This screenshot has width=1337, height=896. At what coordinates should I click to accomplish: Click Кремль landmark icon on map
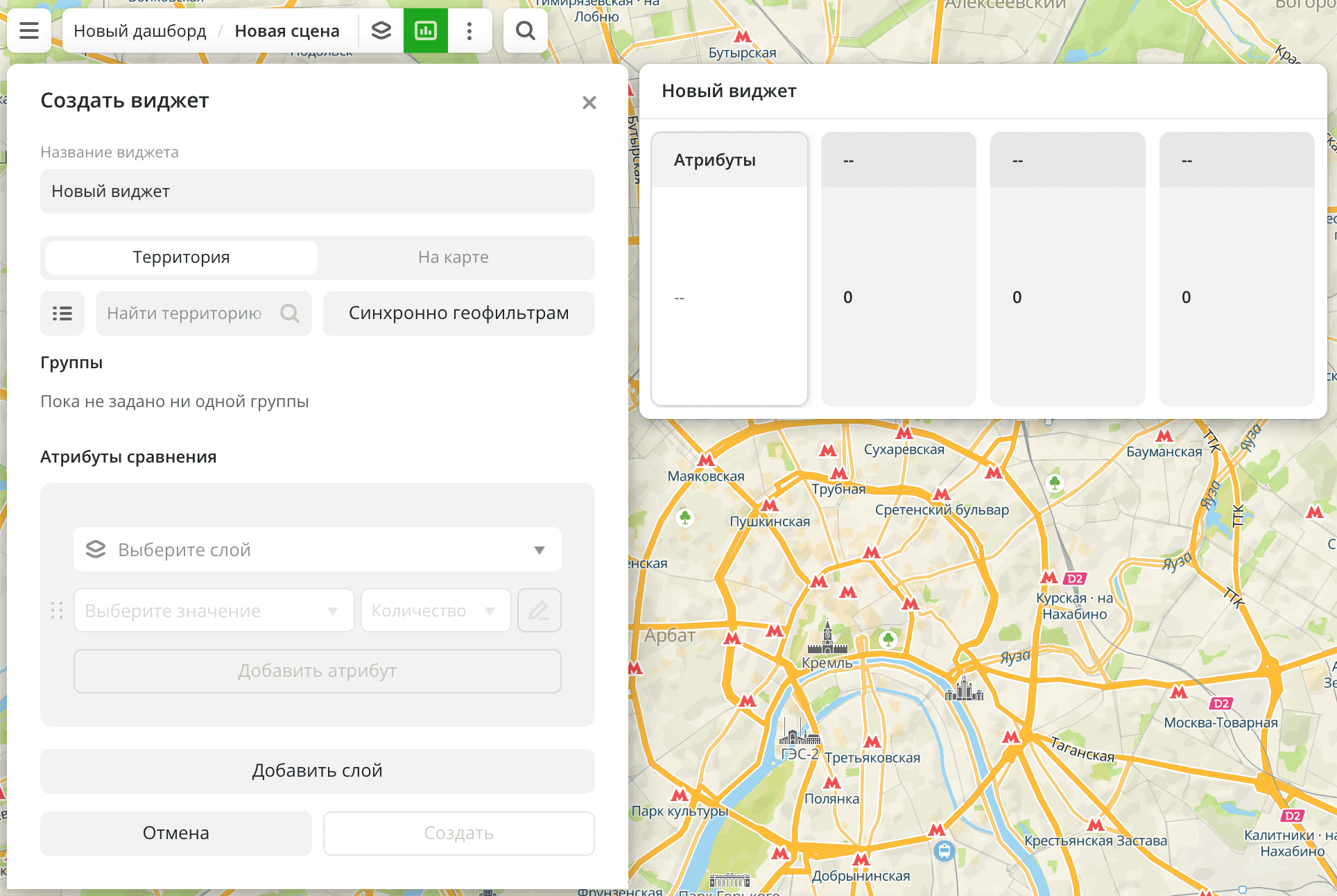pyautogui.click(x=827, y=637)
